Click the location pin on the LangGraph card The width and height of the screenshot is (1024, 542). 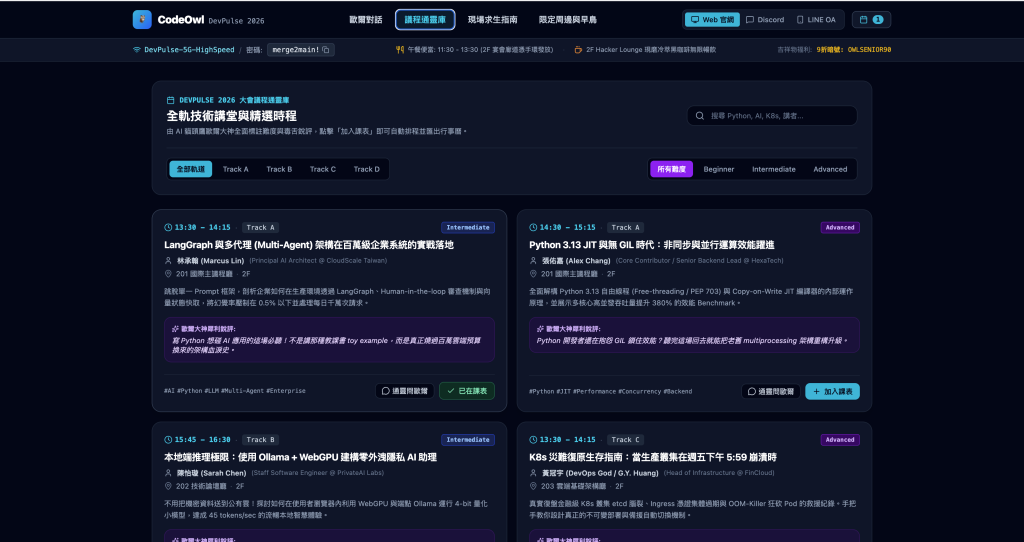(x=168, y=274)
